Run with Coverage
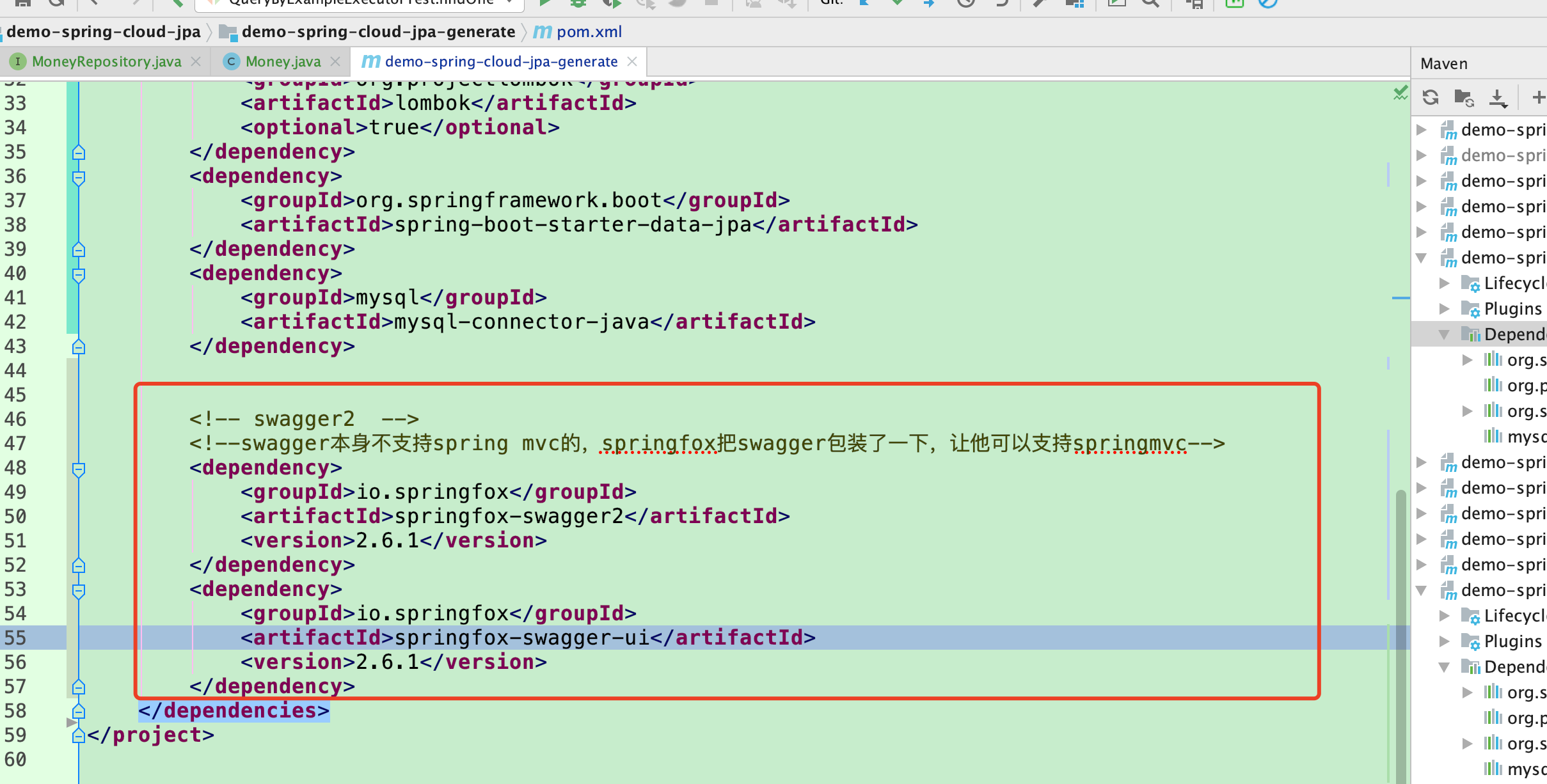 coord(612,3)
